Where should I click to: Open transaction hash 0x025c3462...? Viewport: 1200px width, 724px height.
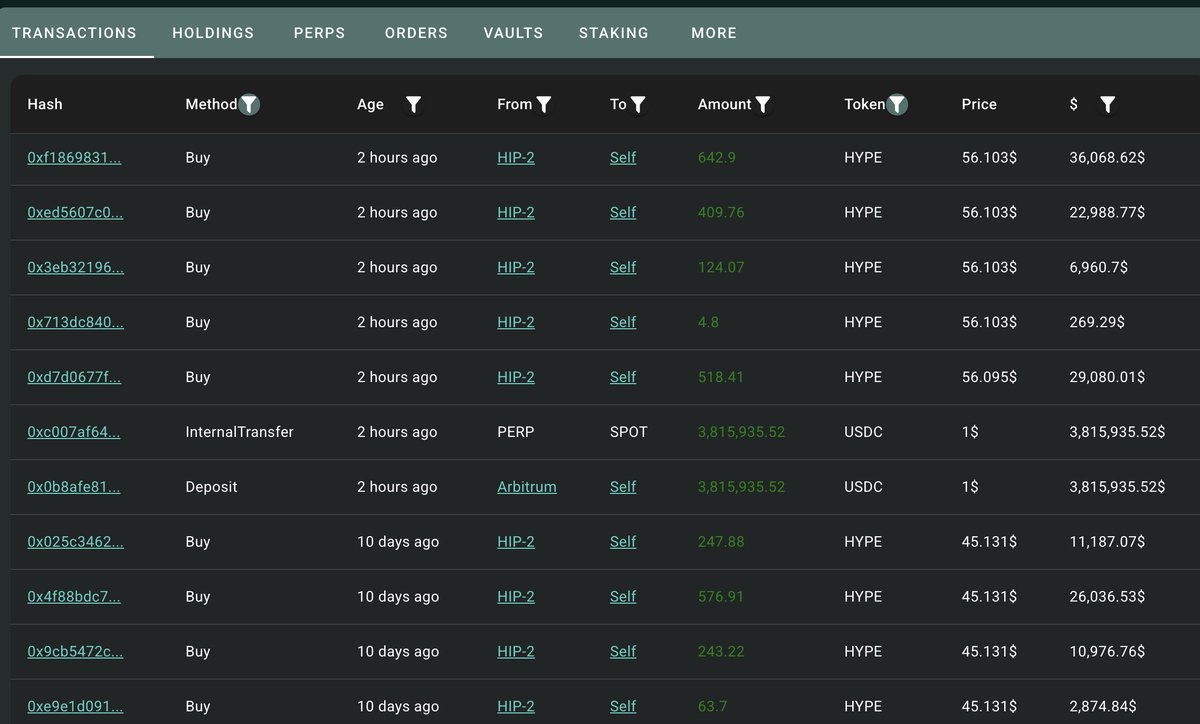(75, 542)
